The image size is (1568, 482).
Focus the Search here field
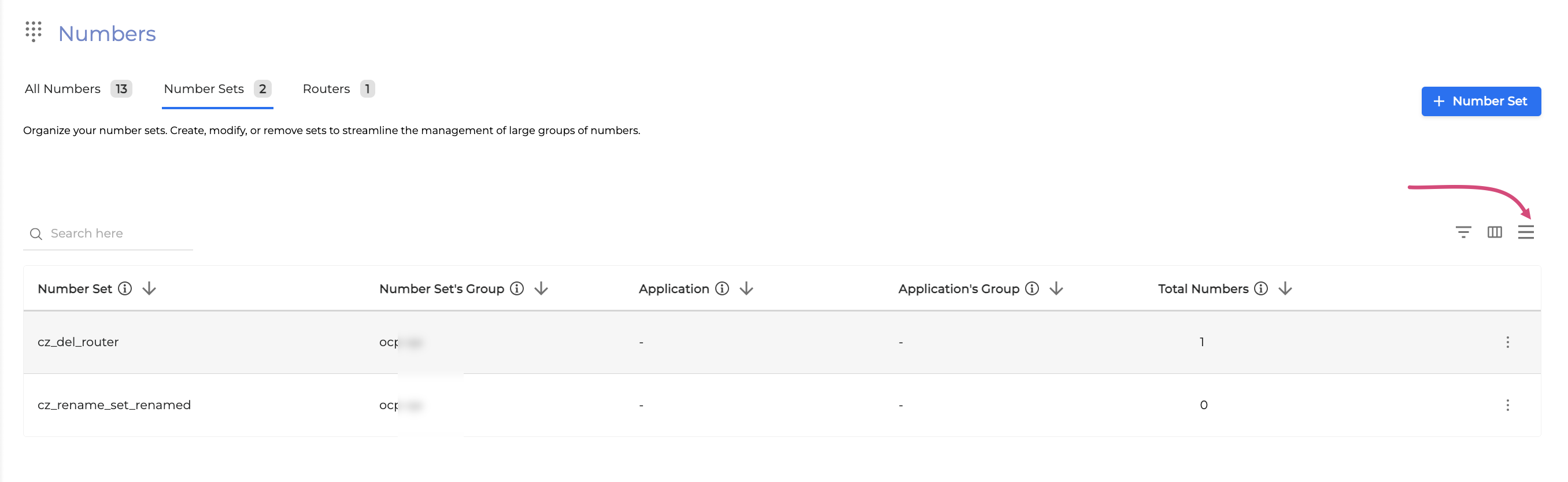[116, 233]
